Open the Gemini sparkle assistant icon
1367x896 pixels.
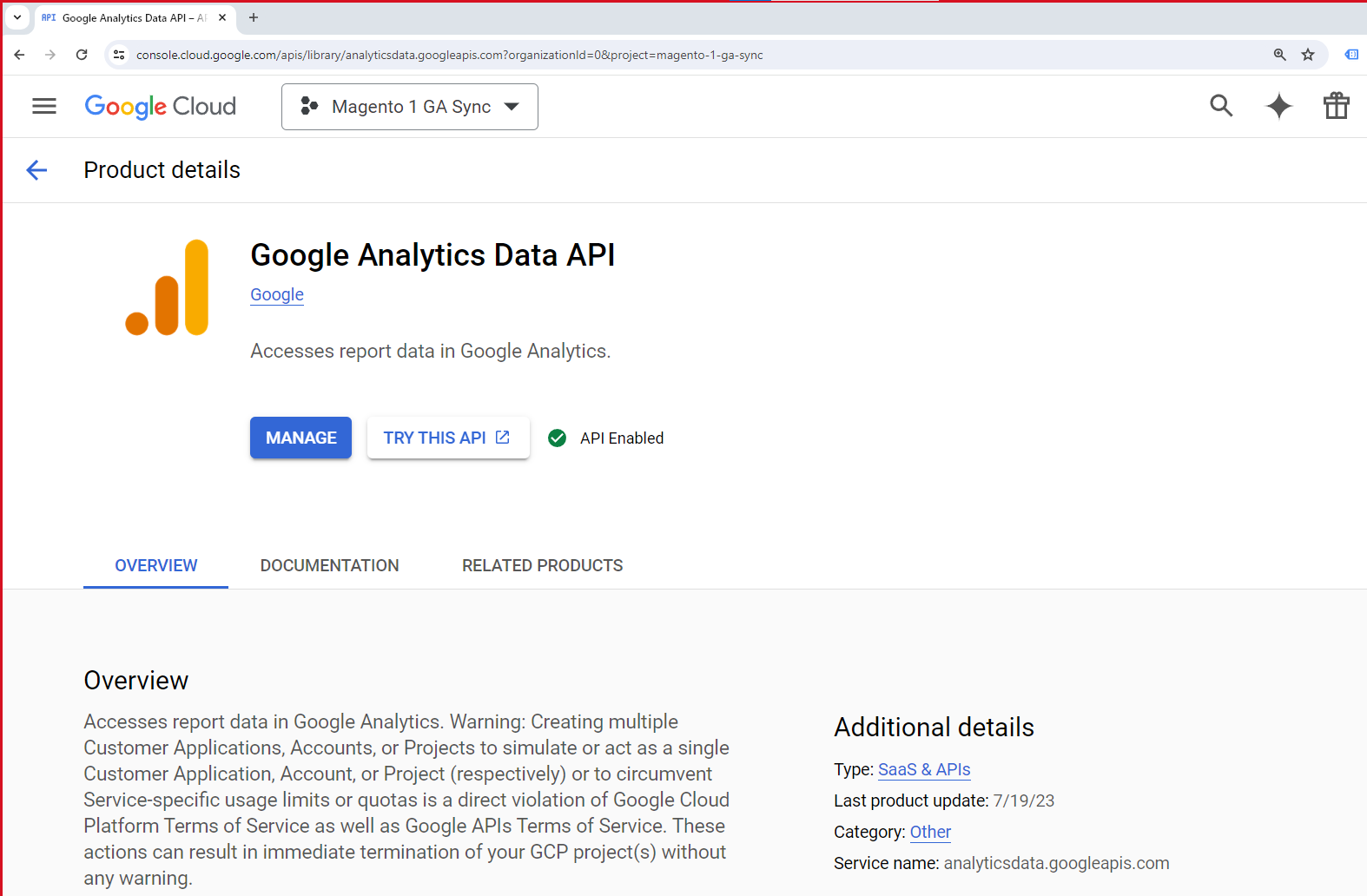click(x=1278, y=106)
